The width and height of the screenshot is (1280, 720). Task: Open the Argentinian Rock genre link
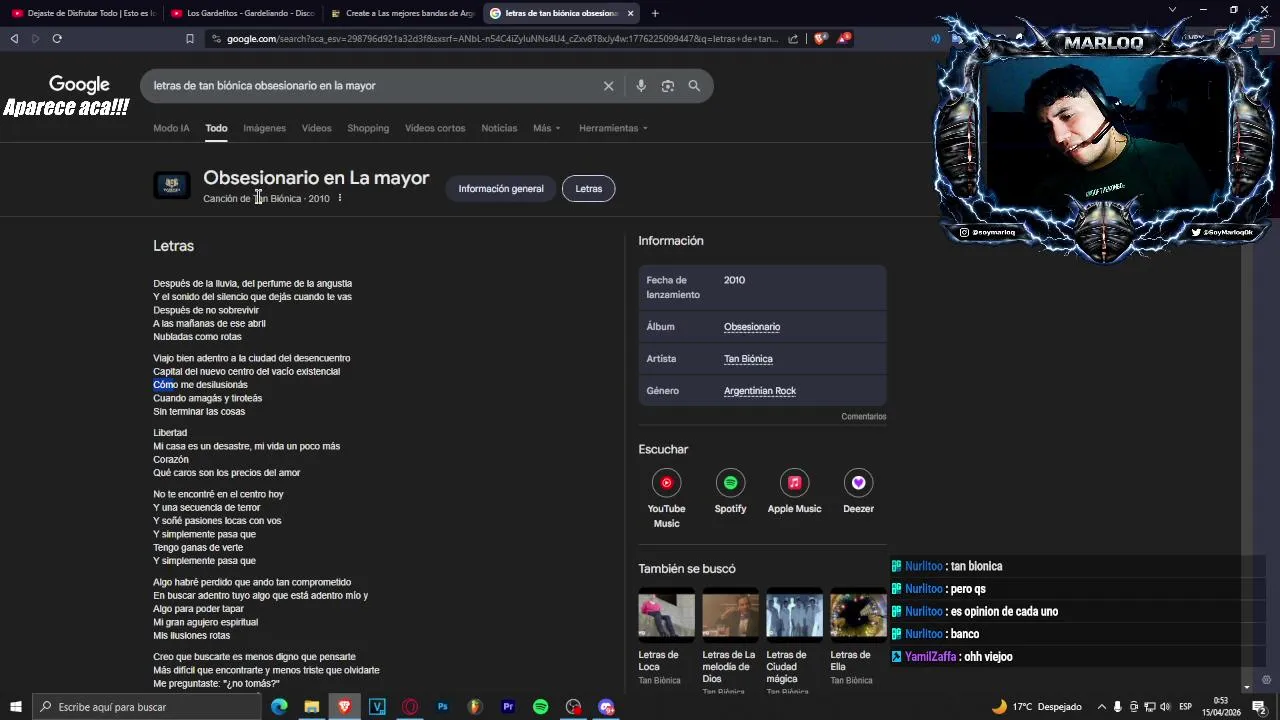760,391
